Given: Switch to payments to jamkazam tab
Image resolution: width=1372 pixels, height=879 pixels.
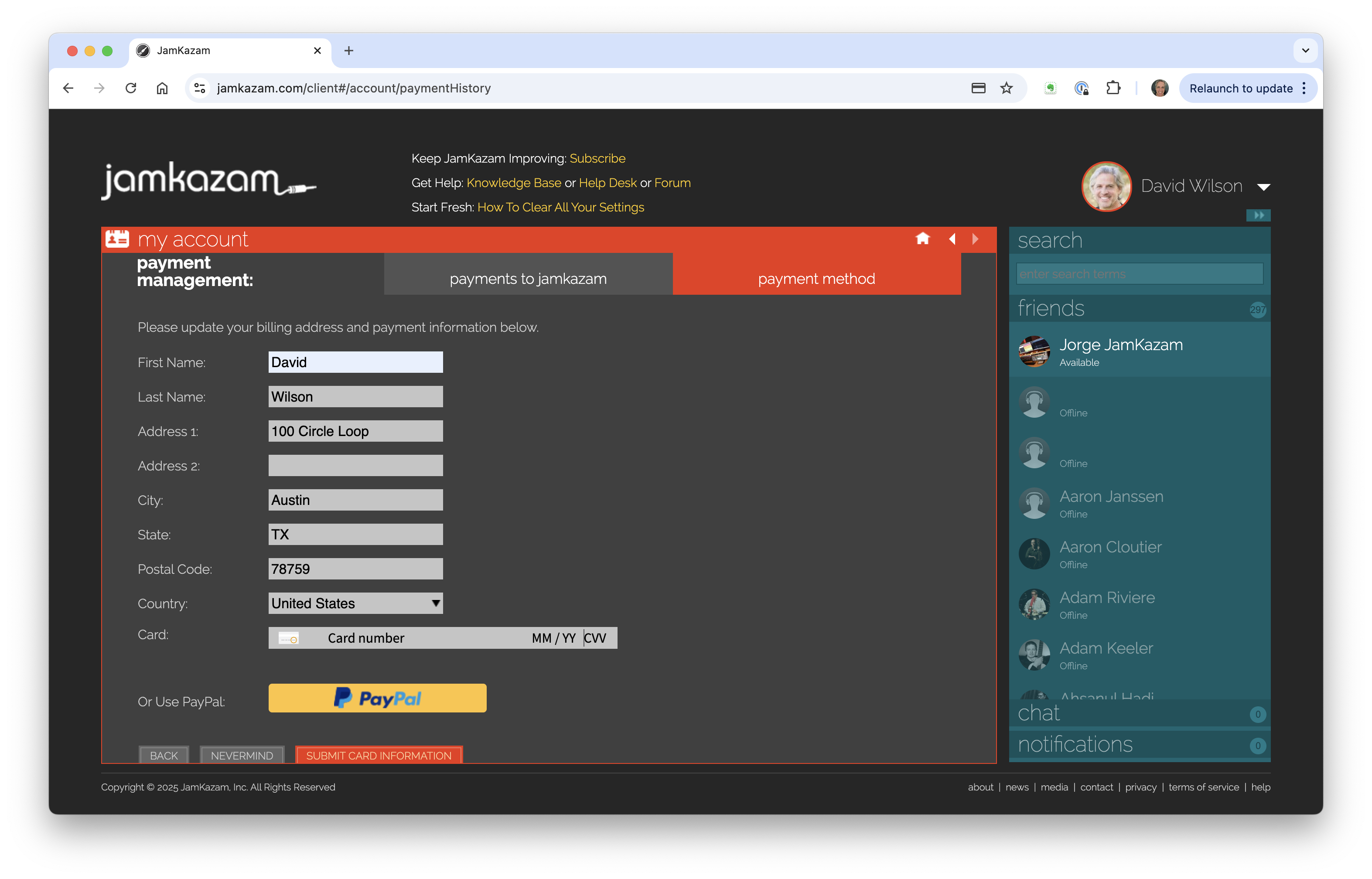Looking at the screenshot, I should pos(528,279).
